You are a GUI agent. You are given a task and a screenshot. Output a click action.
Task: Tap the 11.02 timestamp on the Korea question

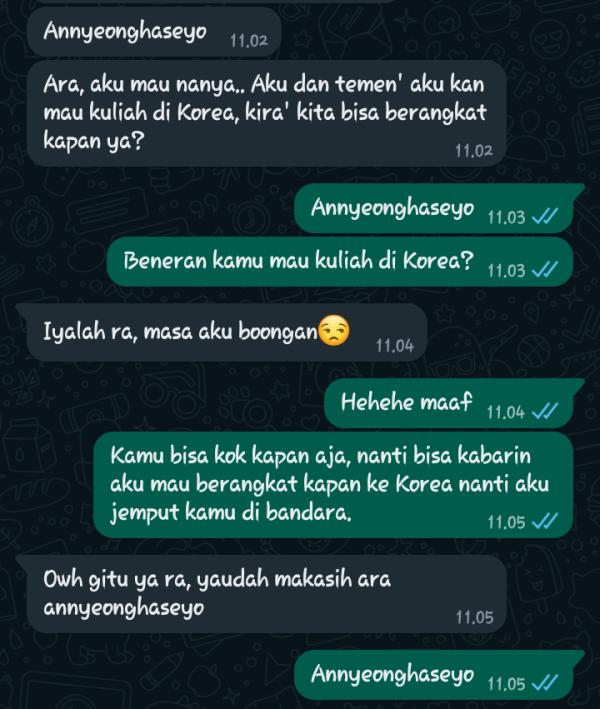(x=474, y=151)
